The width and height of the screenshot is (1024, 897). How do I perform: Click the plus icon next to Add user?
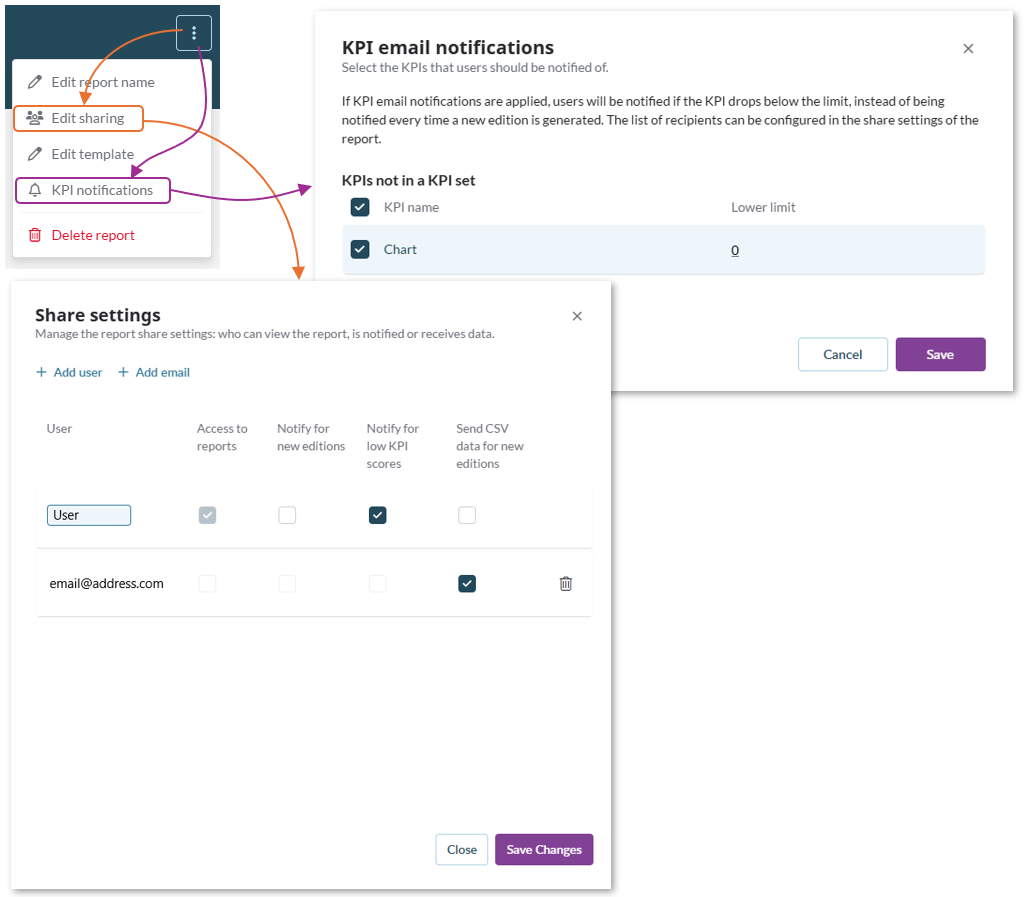(x=41, y=372)
